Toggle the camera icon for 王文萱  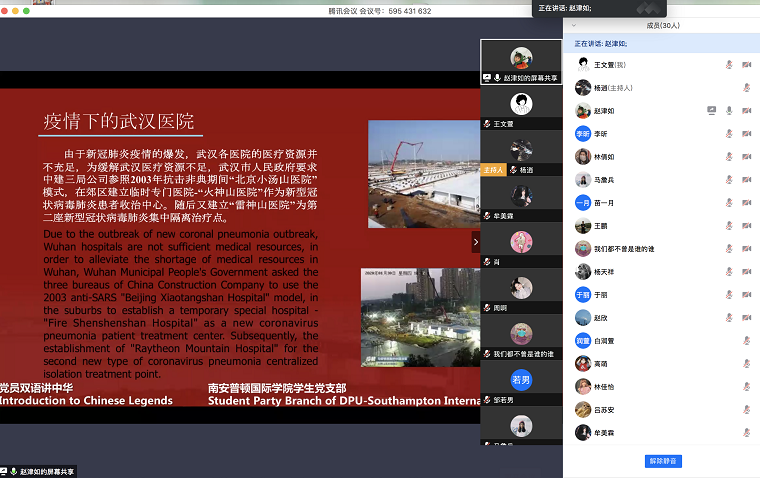746,64
